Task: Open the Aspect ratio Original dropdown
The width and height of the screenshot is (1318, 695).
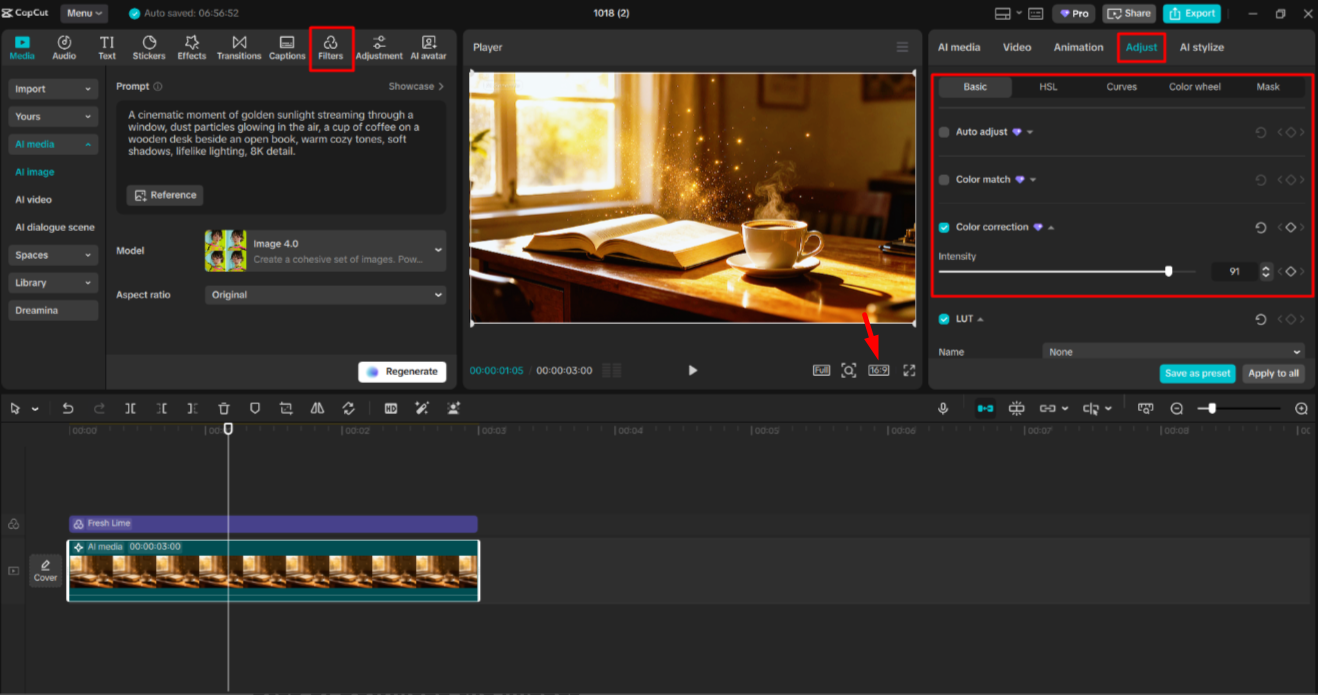Action: click(325, 295)
